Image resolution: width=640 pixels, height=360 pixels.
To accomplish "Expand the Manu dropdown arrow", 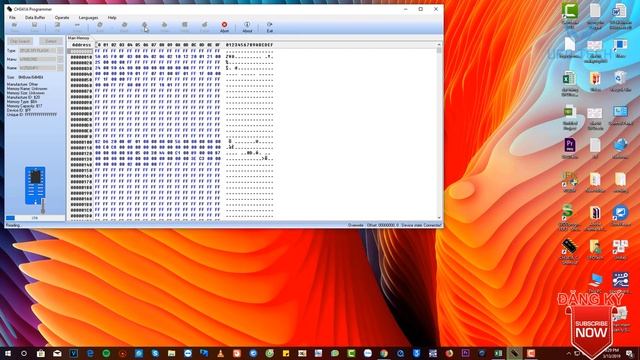I will tap(60, 60).
